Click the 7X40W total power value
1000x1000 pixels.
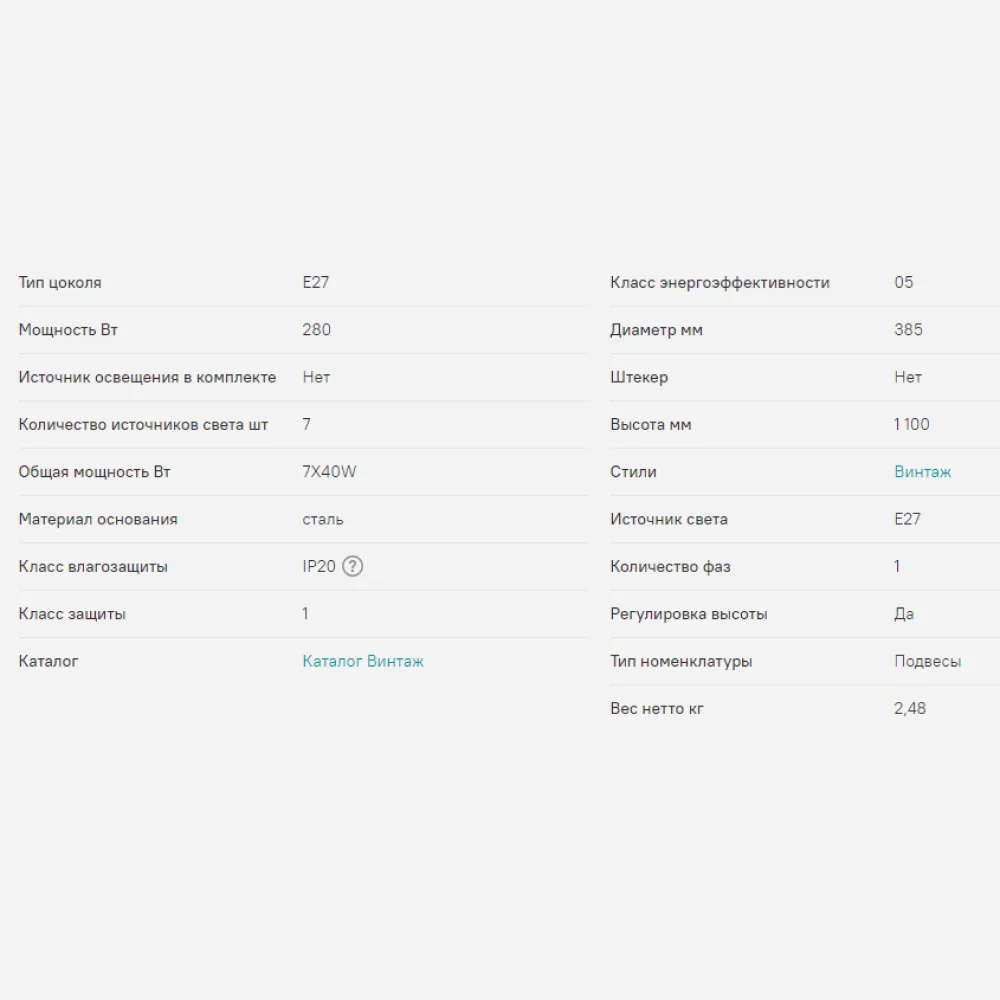[329, 472]
